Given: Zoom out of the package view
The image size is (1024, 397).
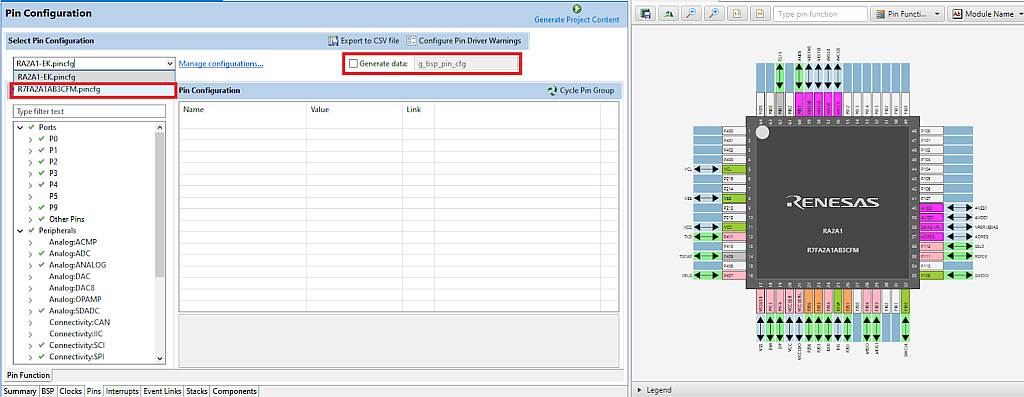Looking at the screenshot, I should coord(690,13).
